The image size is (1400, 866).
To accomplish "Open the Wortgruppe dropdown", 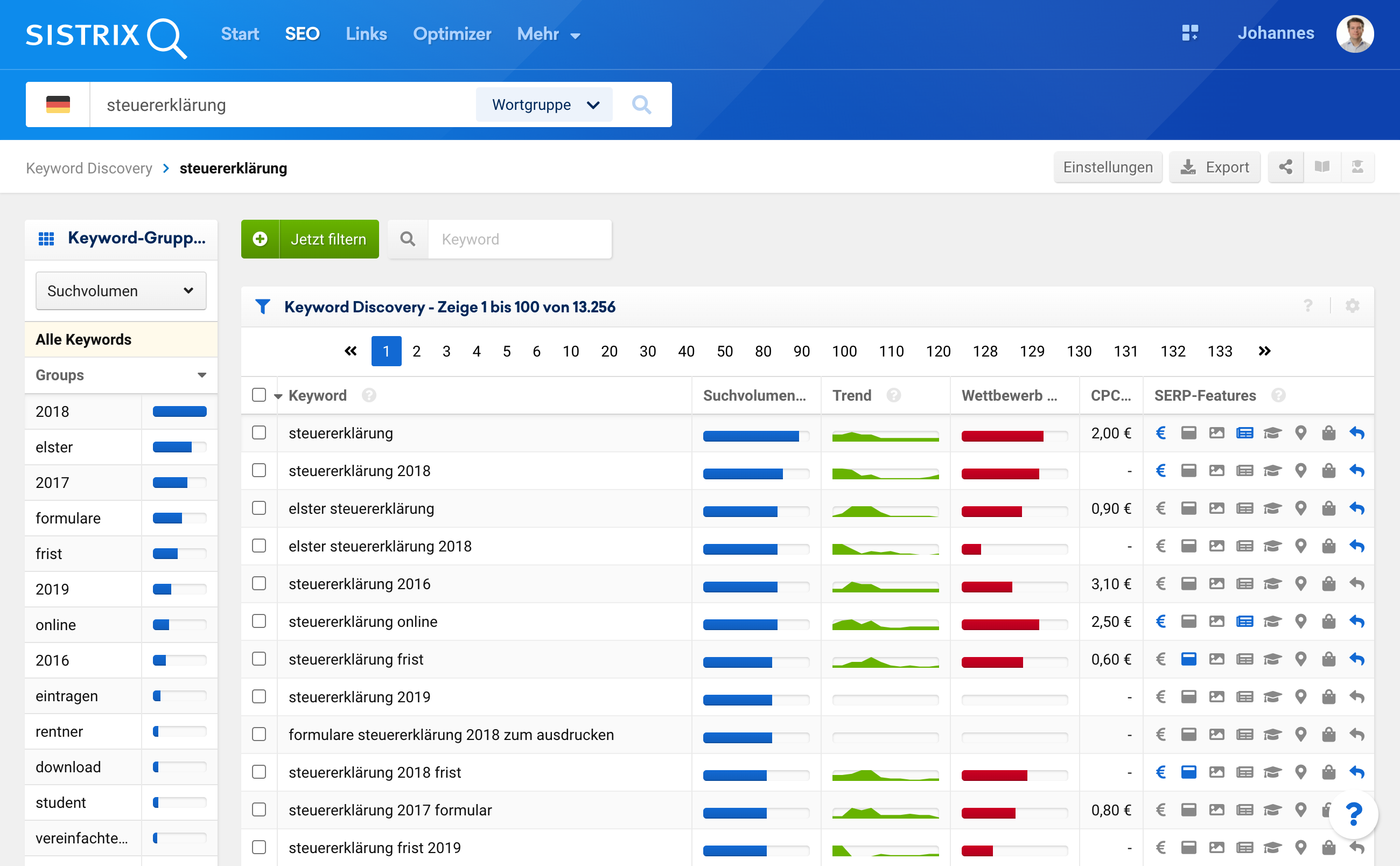I will pos(544,105).
